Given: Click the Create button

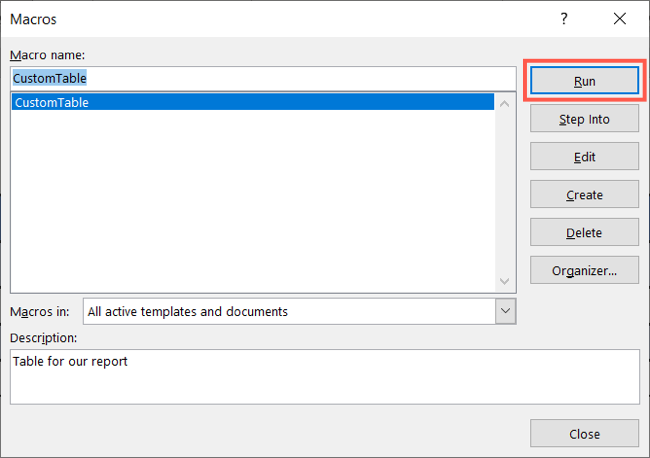Looking at the screenshot, I should (584, 194).
